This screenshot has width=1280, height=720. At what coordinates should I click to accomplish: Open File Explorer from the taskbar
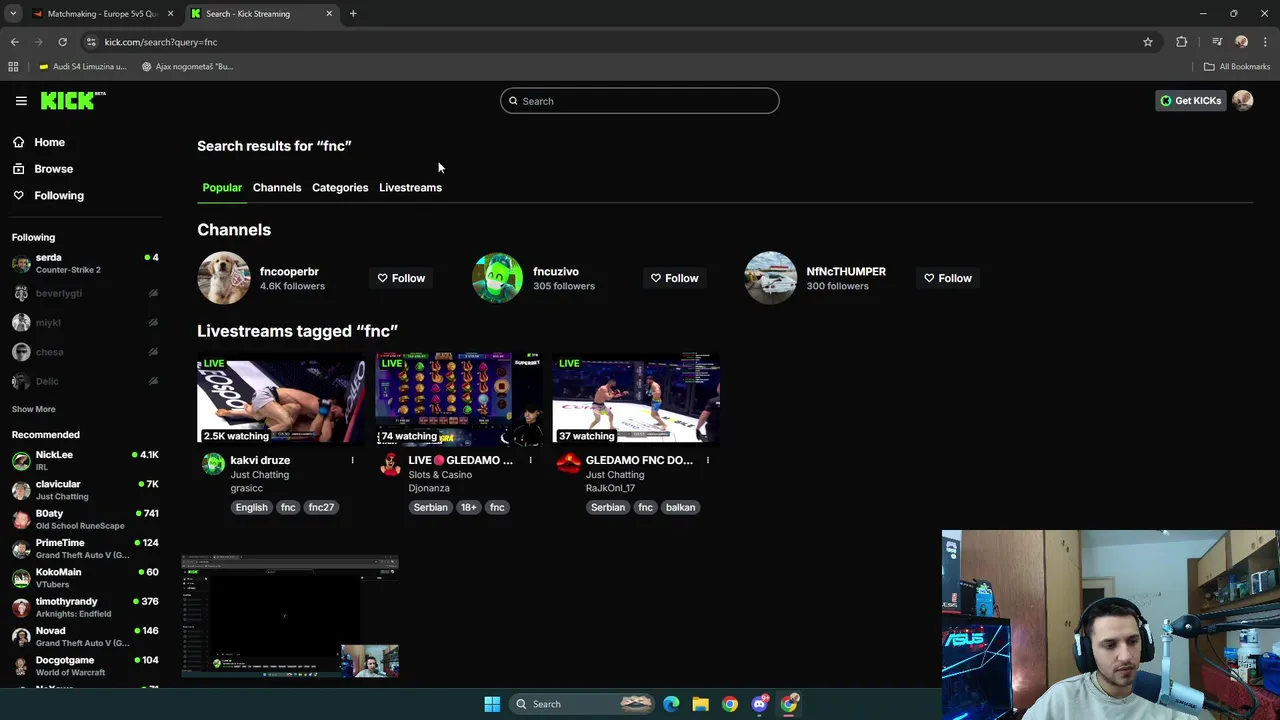700,704
